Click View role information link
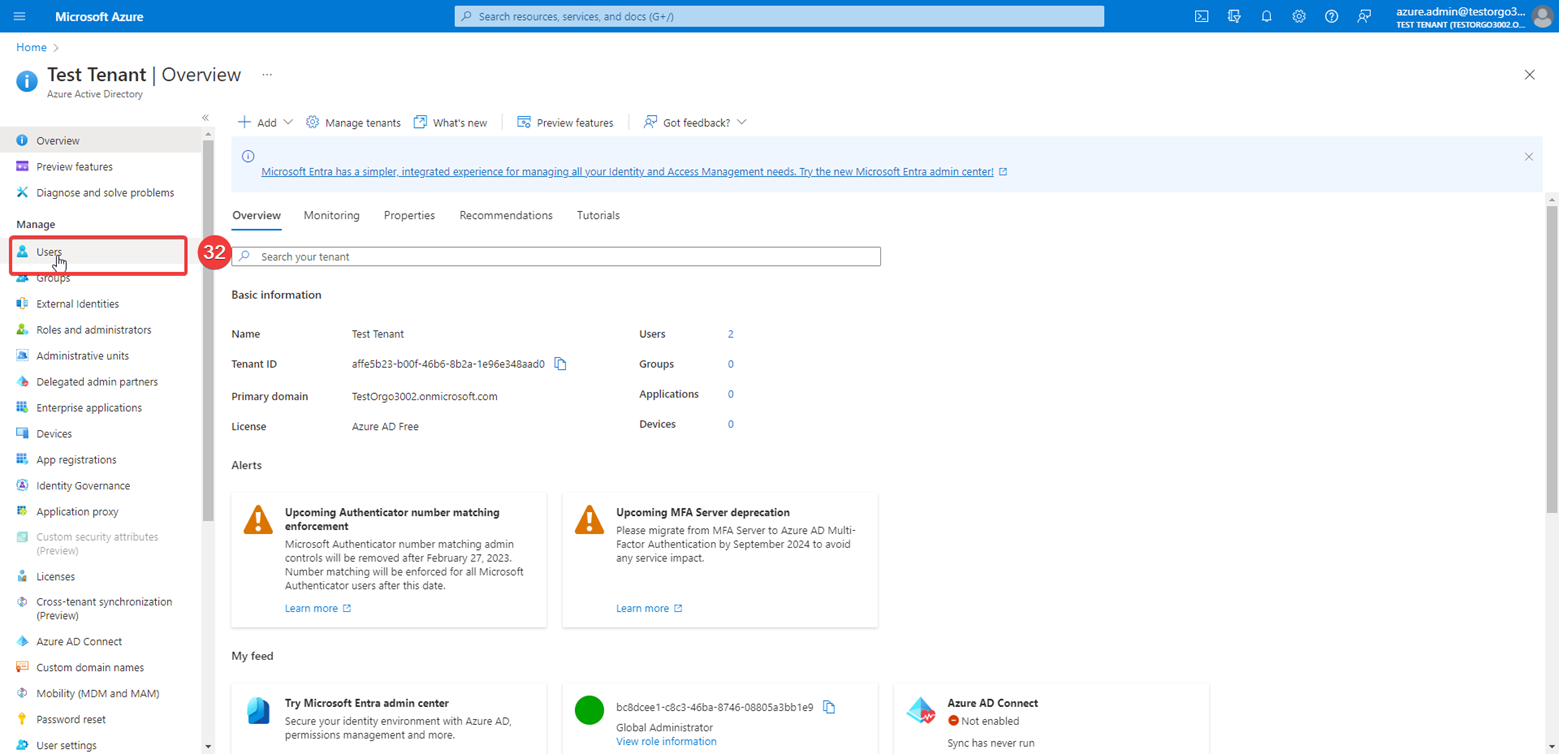Viewport: 1559px width, 754px height. [x=666, y=742]
